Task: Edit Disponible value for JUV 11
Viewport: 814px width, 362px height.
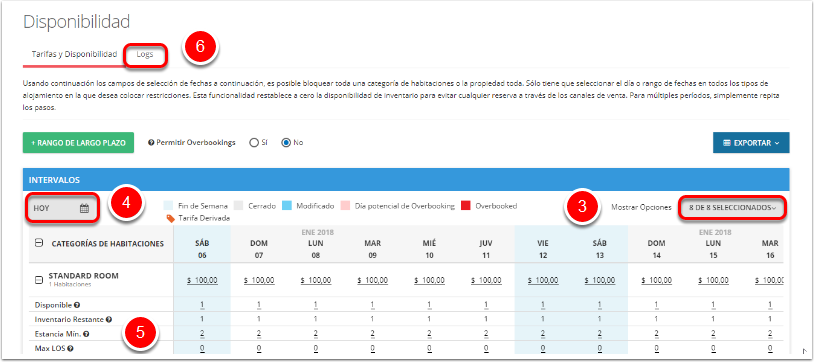Action: pos(486,305)
